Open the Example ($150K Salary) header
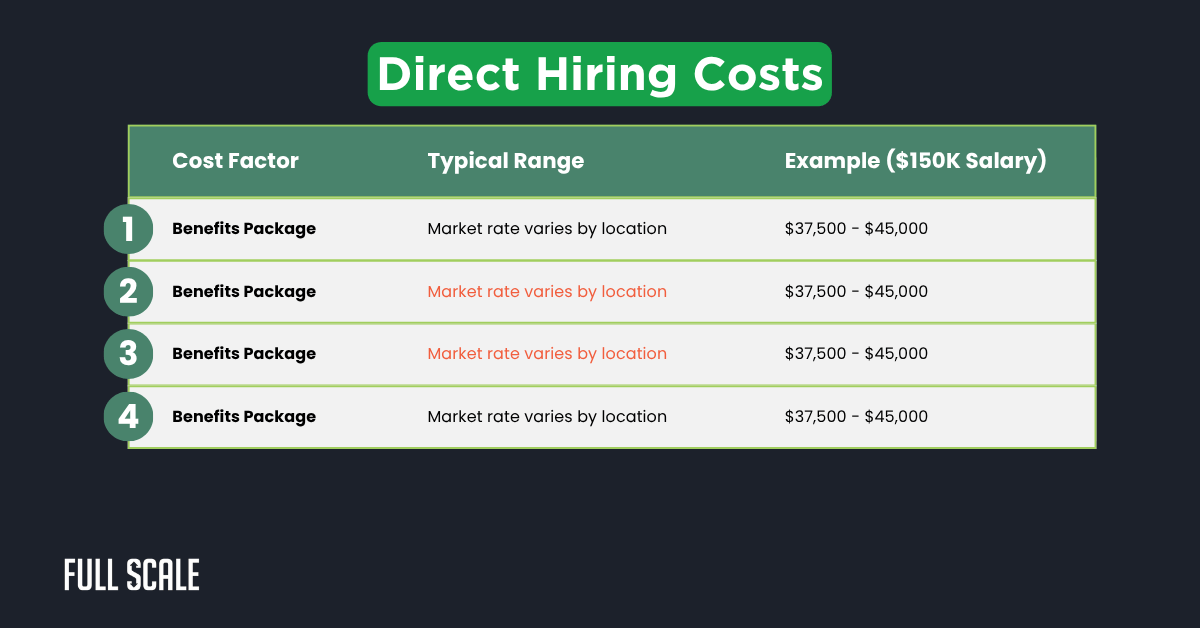This screenshot has height=628, width=1200. 915,161
